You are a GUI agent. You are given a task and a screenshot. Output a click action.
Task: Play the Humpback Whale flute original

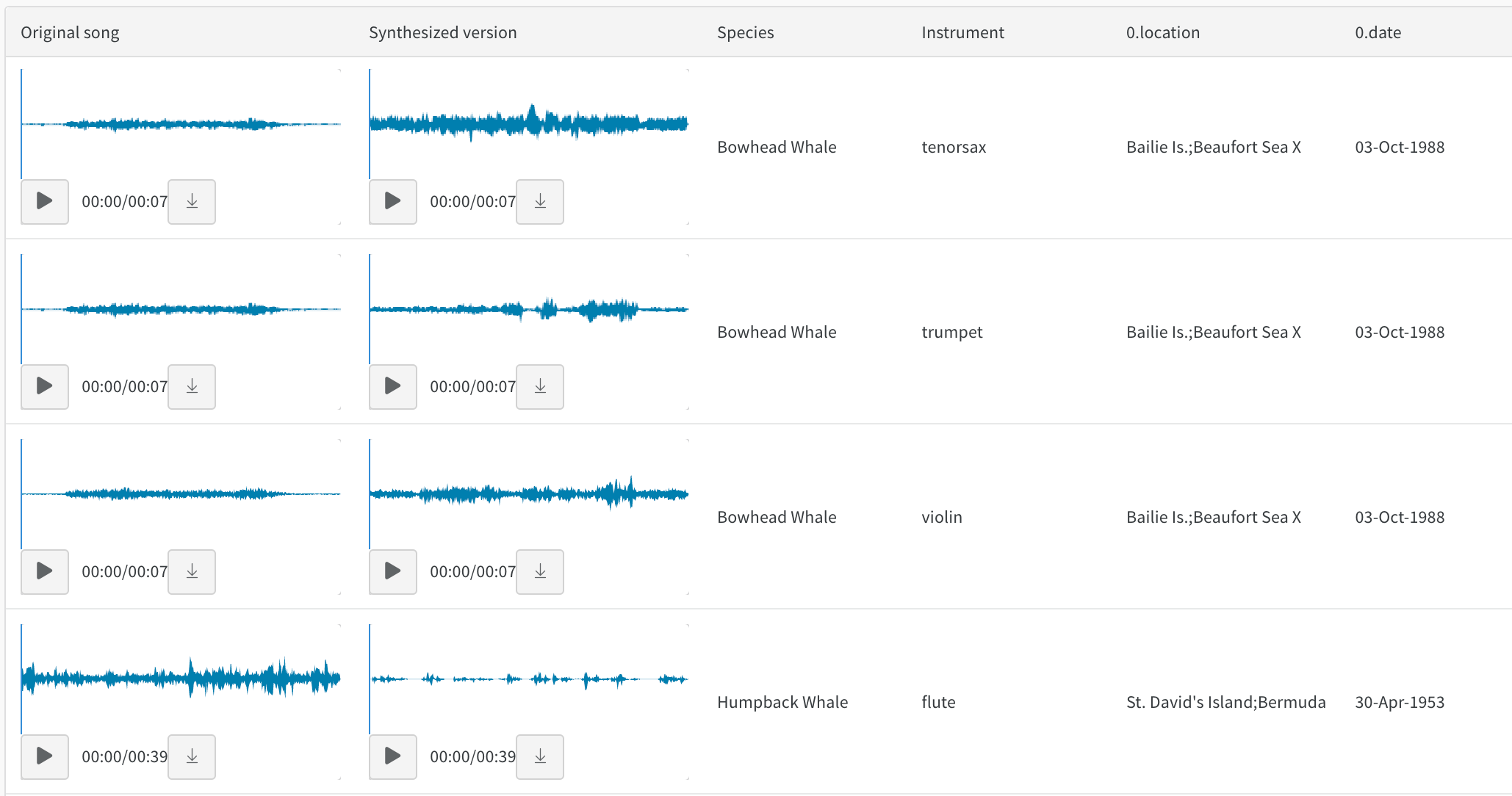point(44,757)
